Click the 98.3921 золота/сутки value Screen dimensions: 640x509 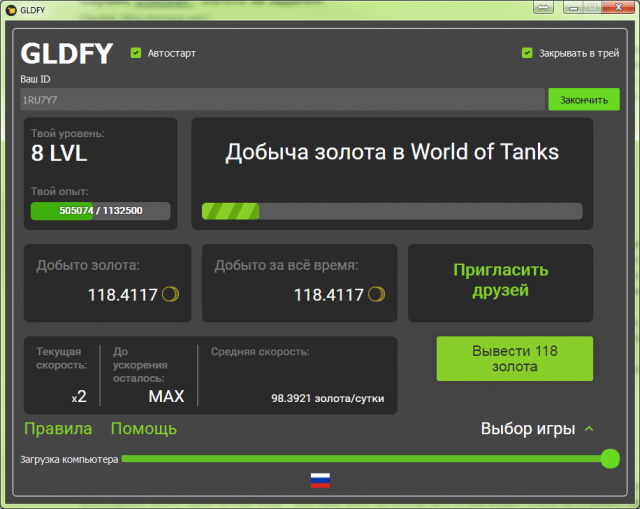point(328,398)
